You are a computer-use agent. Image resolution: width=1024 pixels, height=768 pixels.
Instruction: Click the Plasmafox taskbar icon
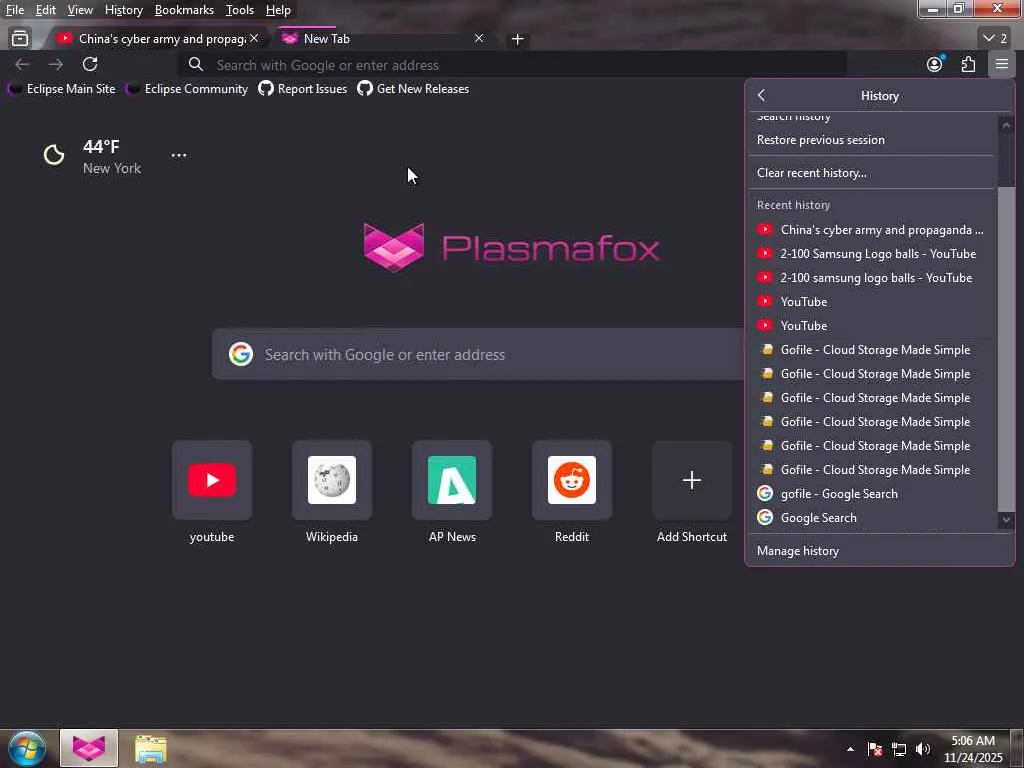tap(89, 748)
